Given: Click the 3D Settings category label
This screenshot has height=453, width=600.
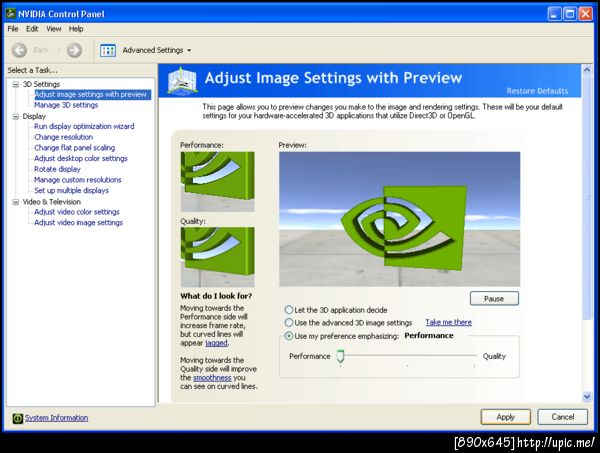Looking at the screenshot, I should (x=41, y=84).
